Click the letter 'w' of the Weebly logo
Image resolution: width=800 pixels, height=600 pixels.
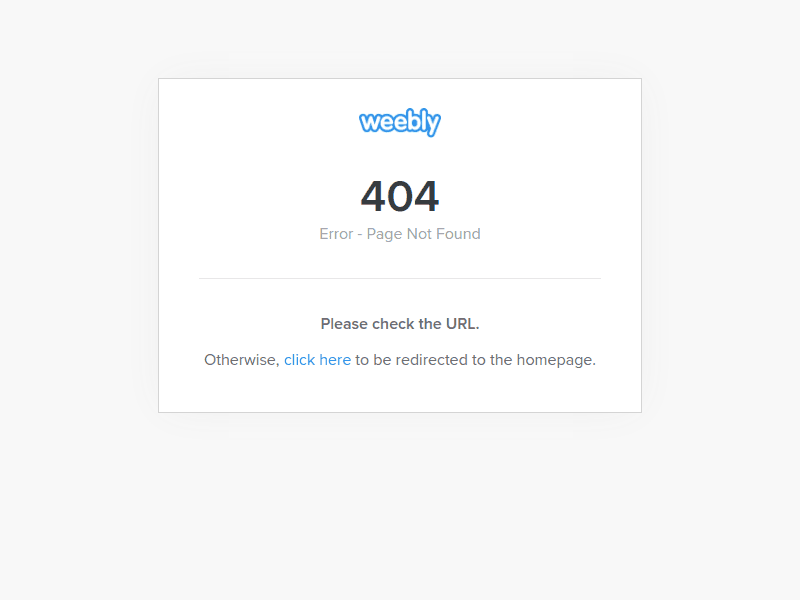pyautogui.click(x=369, y=122)
